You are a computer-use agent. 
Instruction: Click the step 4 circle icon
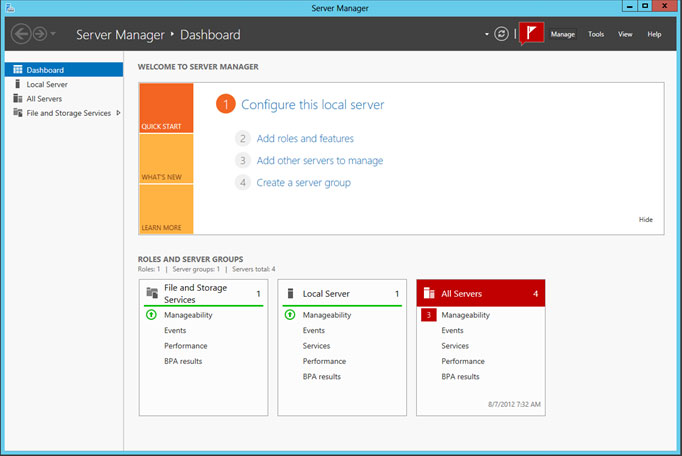tap(243, 183)
